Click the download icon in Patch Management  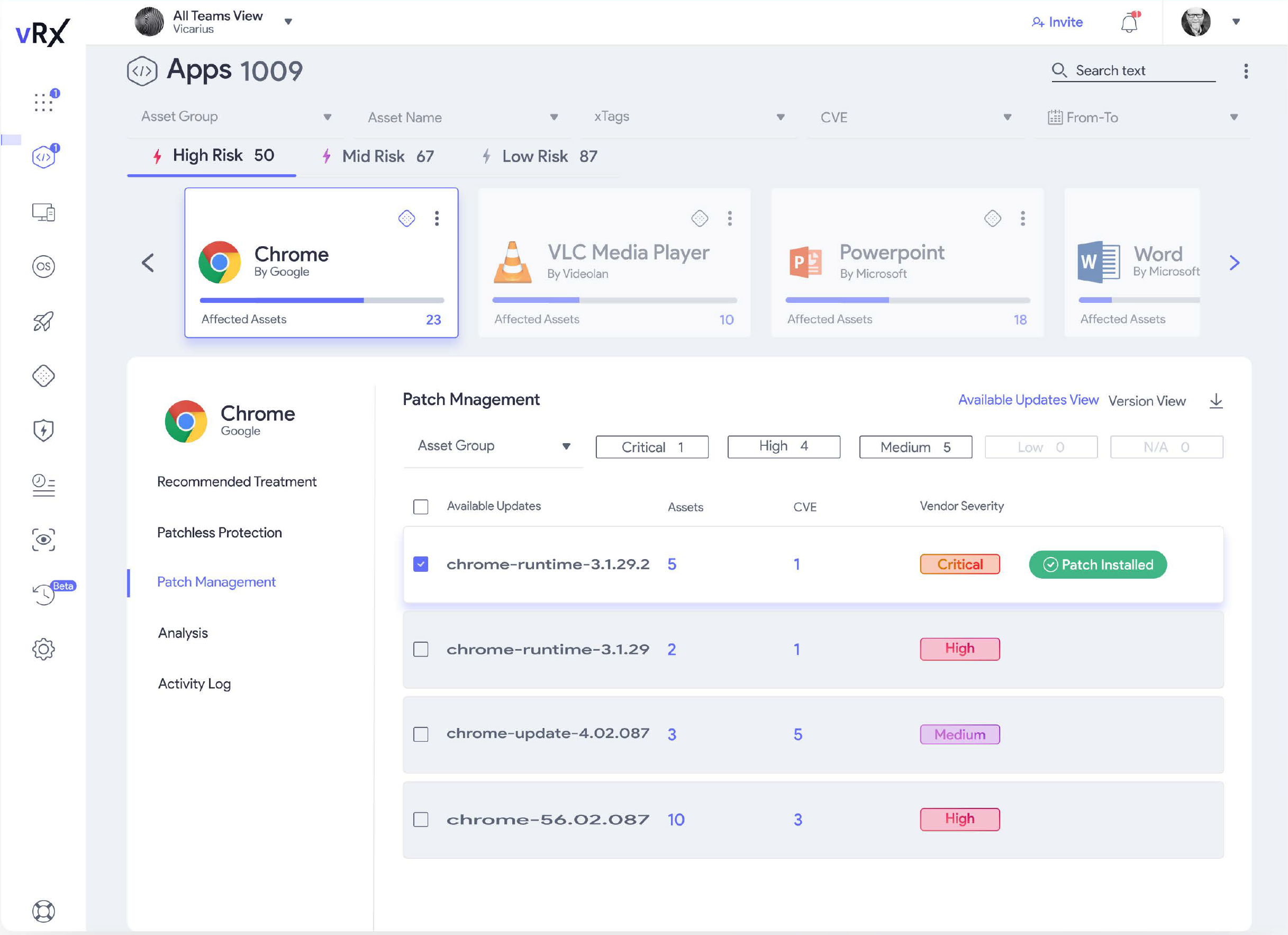pyautogui.click(x=1216, y=400)
